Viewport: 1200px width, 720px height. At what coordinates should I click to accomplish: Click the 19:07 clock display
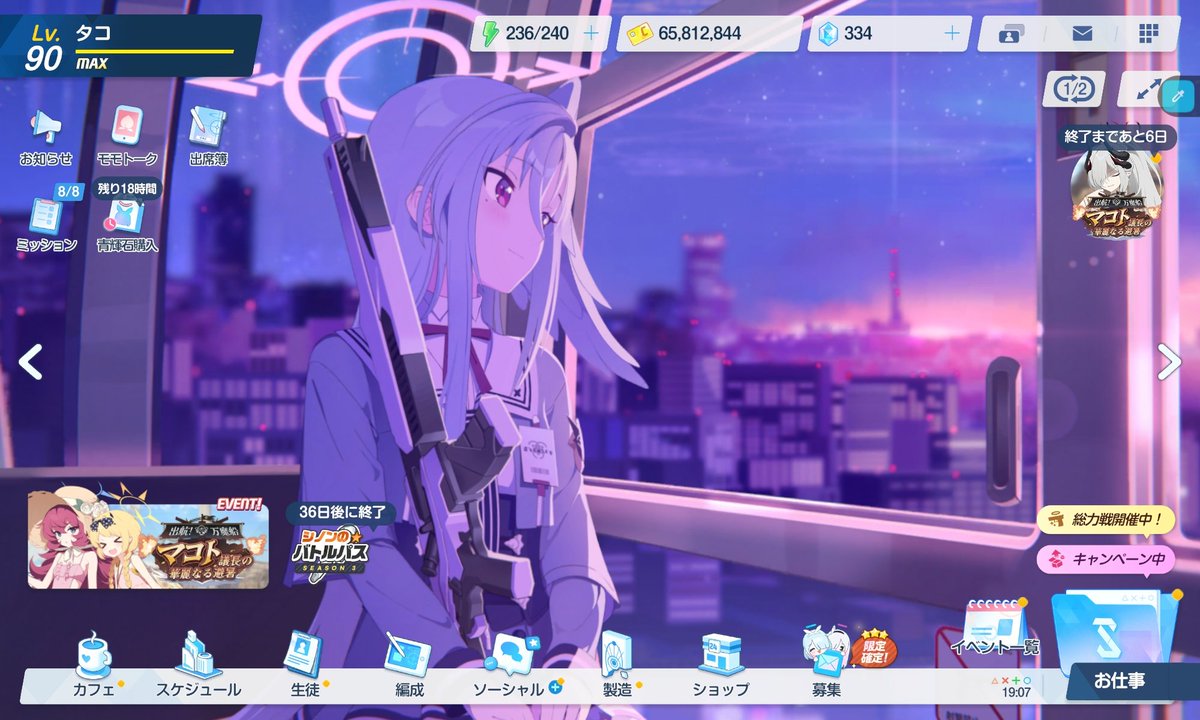[1018, 692]
